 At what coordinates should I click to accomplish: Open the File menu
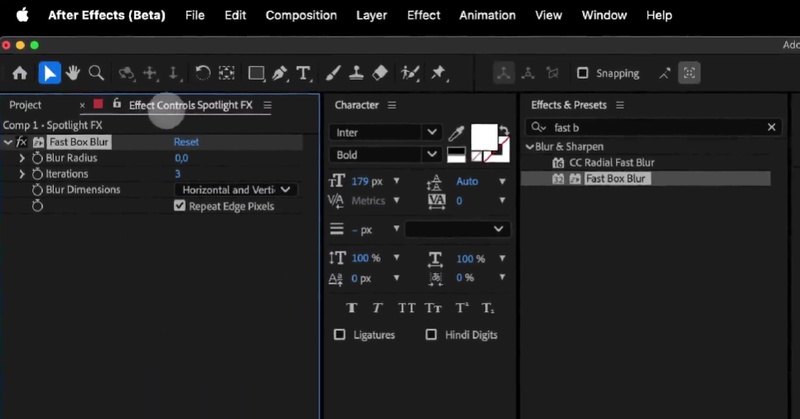point(195,15)
